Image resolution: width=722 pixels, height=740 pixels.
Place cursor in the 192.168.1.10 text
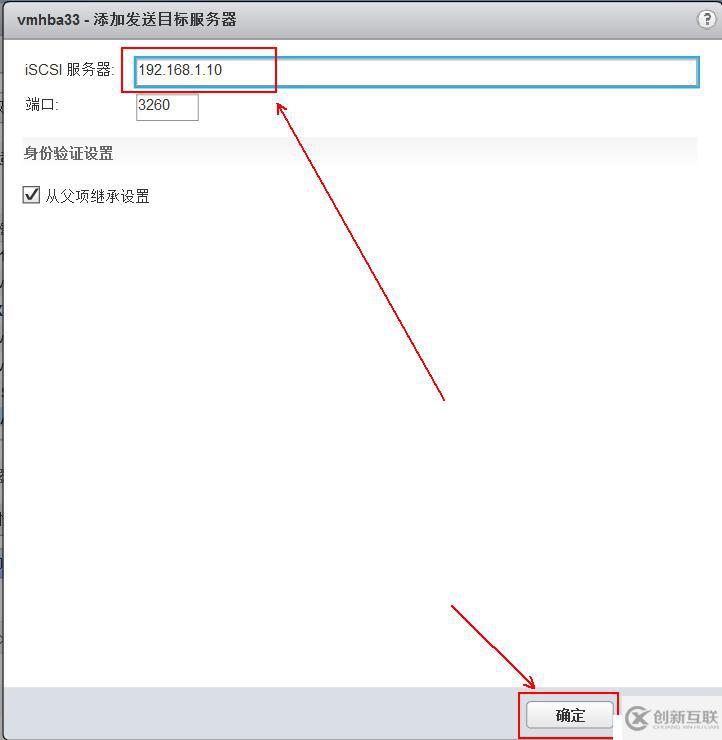180,70
